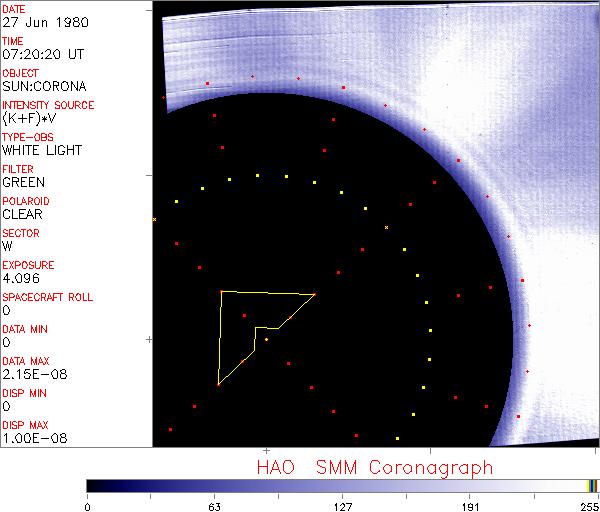Click the orange dot beside the yellow polygon
The image size is (600, 512).
coord(266,341)
